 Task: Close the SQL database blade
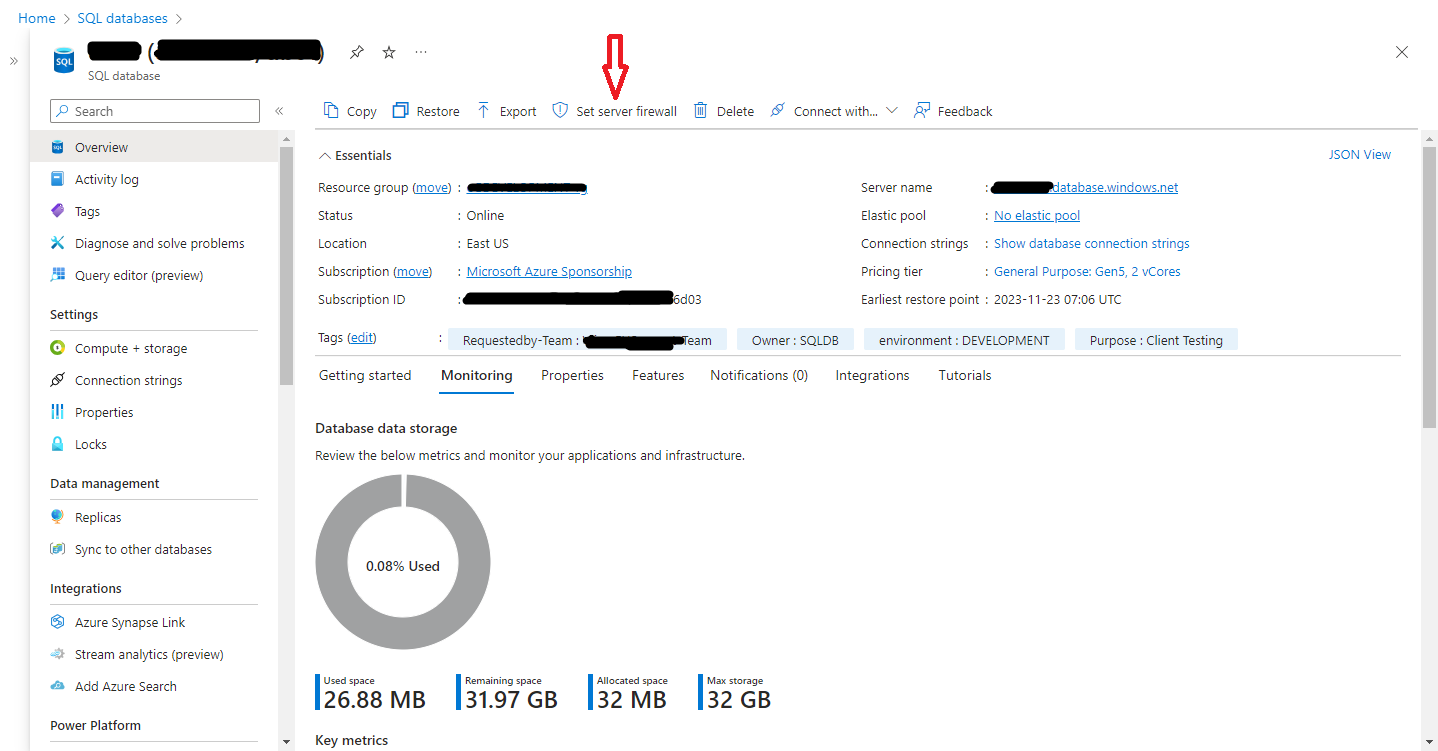[1402, 52]
